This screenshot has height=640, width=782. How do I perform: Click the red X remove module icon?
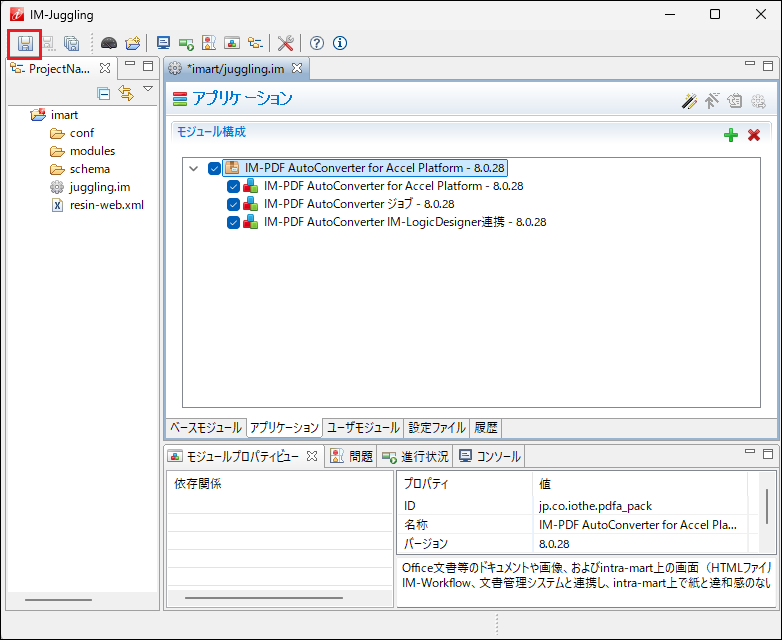[x=753, y=135]
